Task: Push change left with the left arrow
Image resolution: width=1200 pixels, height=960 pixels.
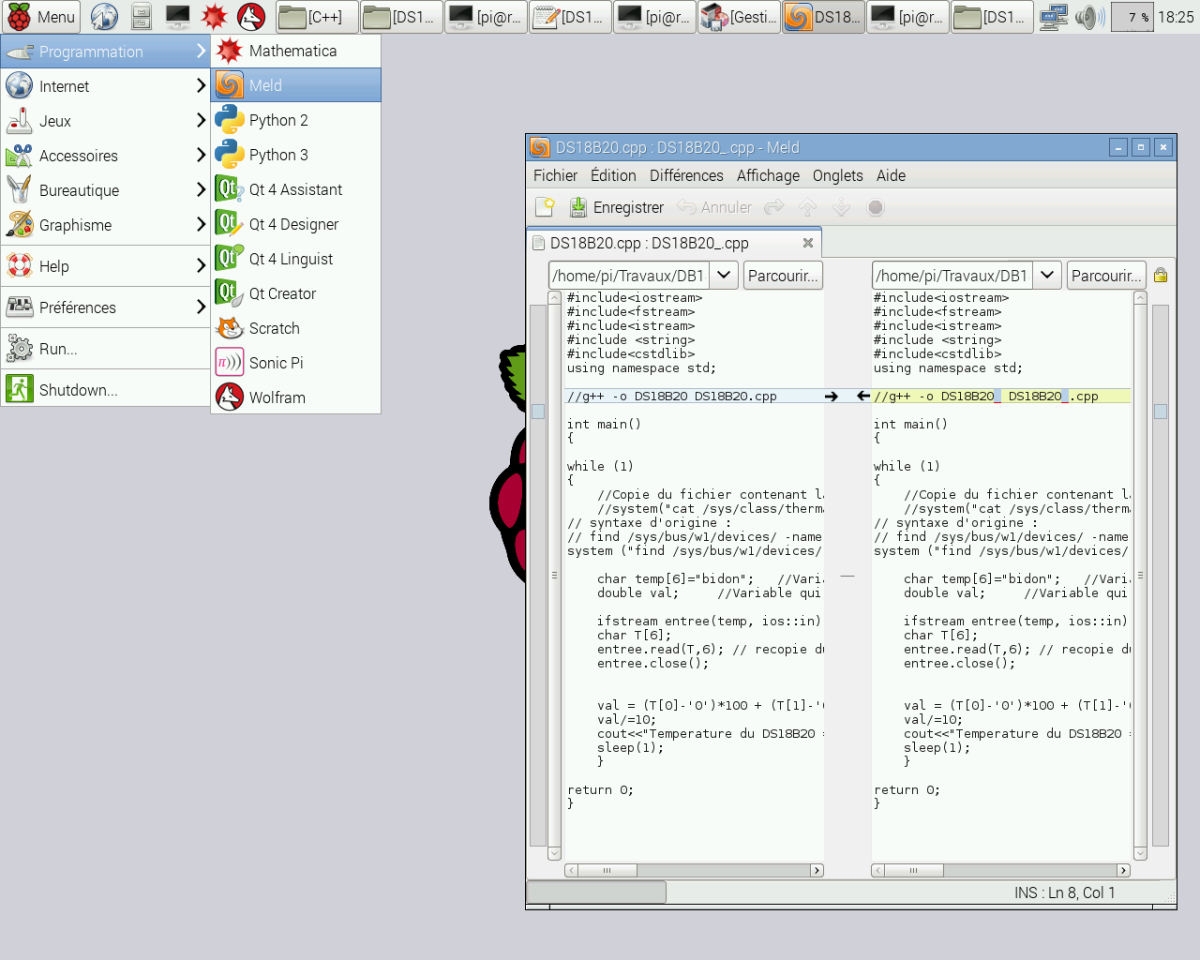Action: pos(863,397)
